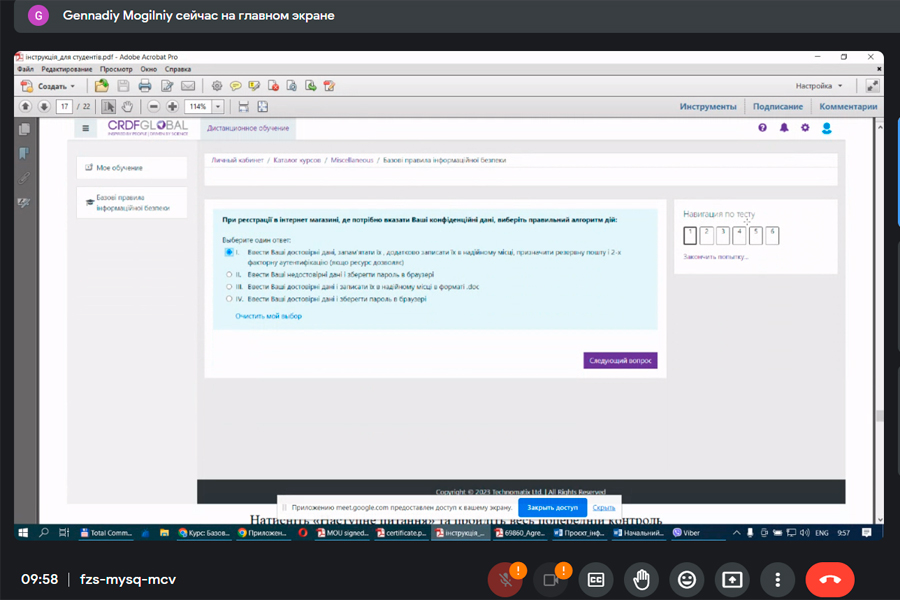
Task: Go to the previous page with the up arrow
Action: point(26,107)
